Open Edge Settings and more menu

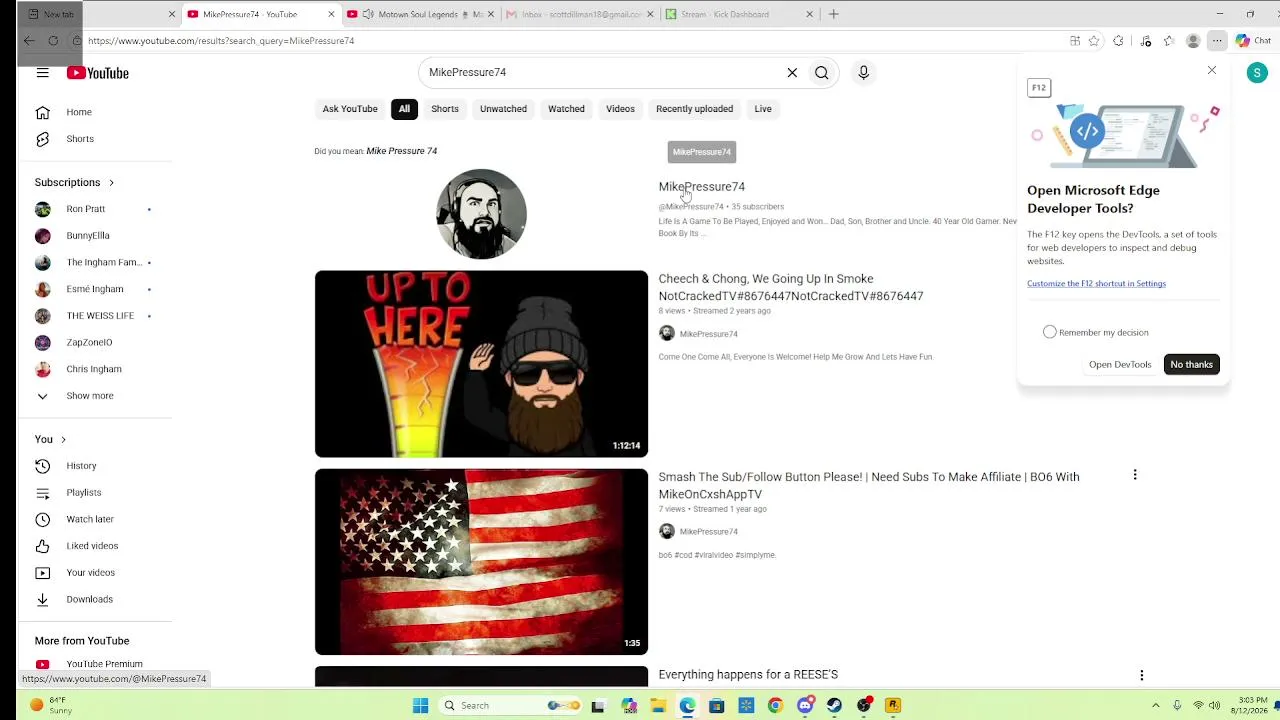(x=1217, y=41)
